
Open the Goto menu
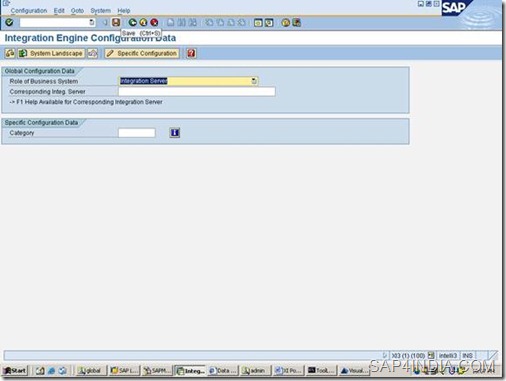click(x=77, y=11)
